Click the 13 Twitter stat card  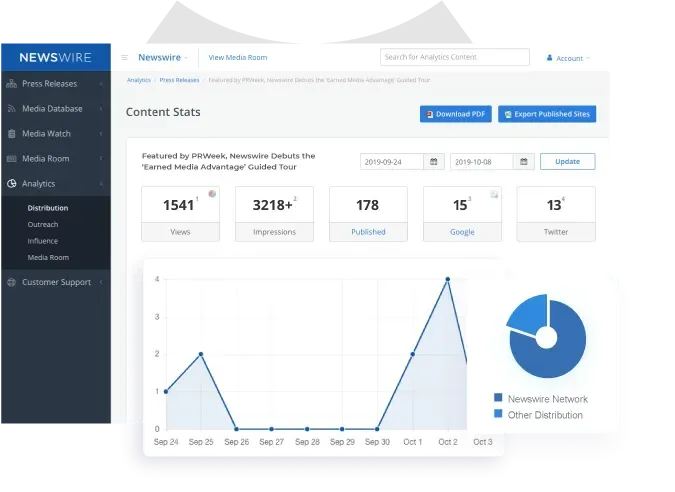[556, 214]
